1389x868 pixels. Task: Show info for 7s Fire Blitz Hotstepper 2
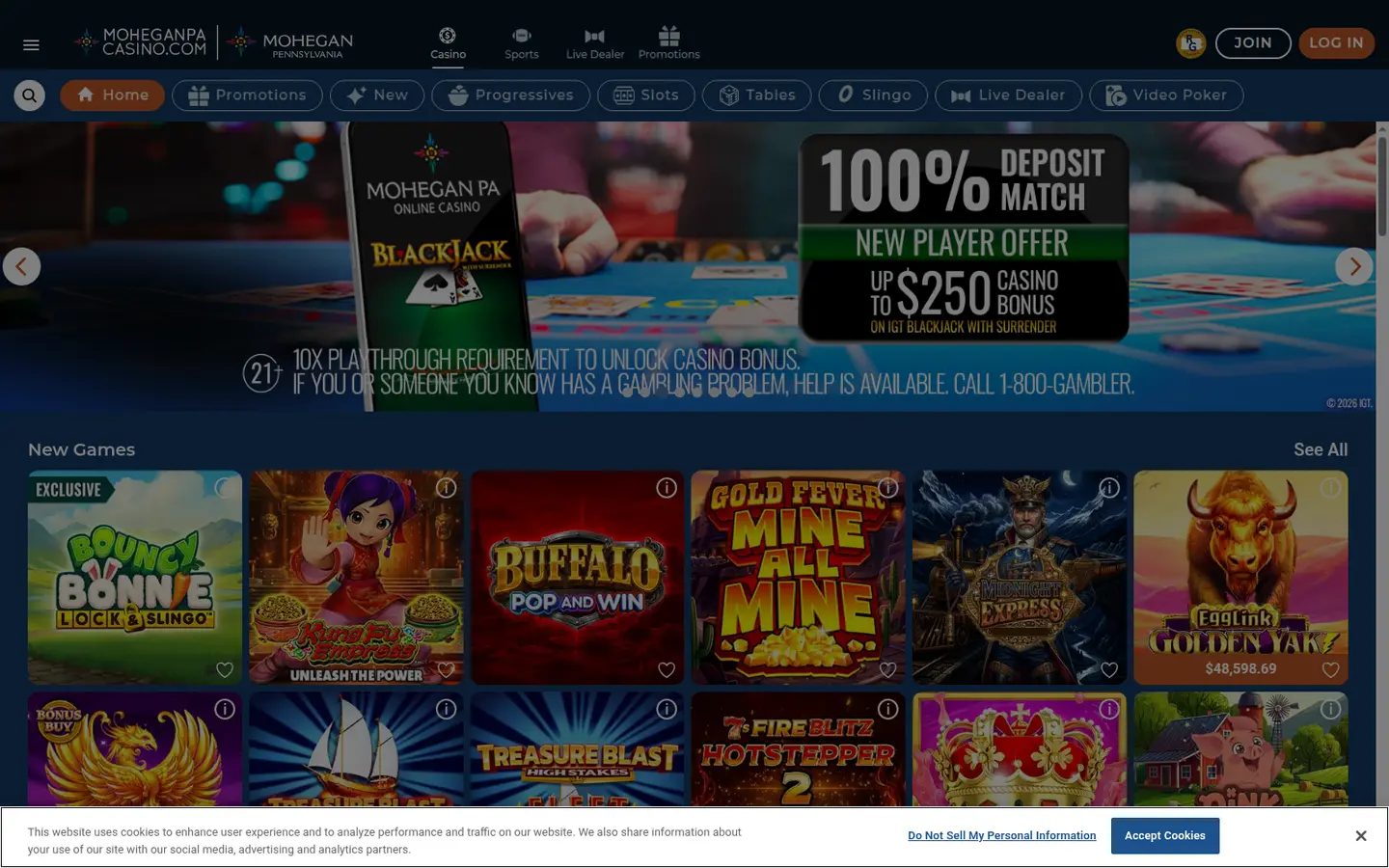[x=888, y=709]
